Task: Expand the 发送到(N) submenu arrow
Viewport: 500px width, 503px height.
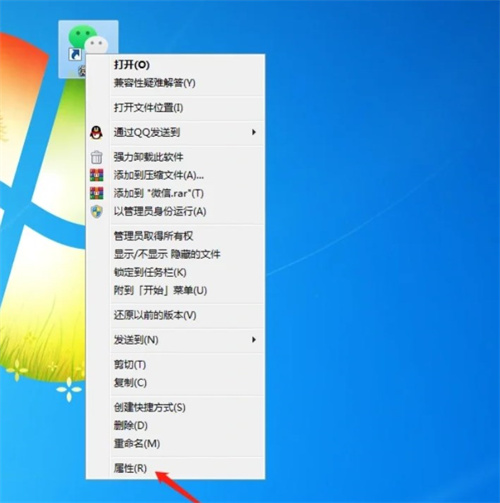Action: point(254,340)
